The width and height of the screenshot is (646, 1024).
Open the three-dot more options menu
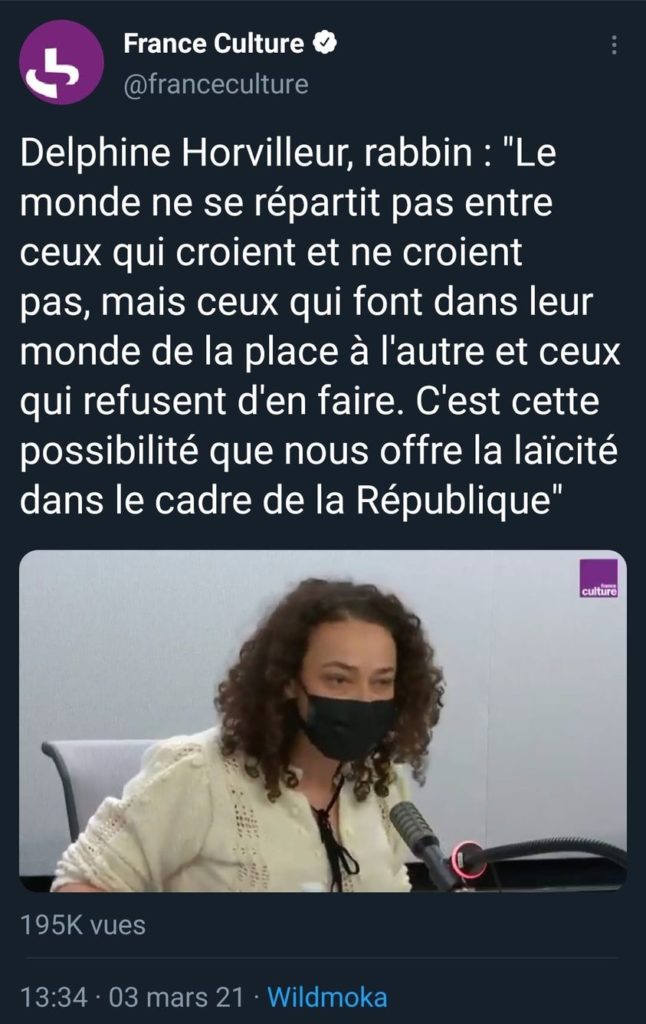tap(614, 45)
